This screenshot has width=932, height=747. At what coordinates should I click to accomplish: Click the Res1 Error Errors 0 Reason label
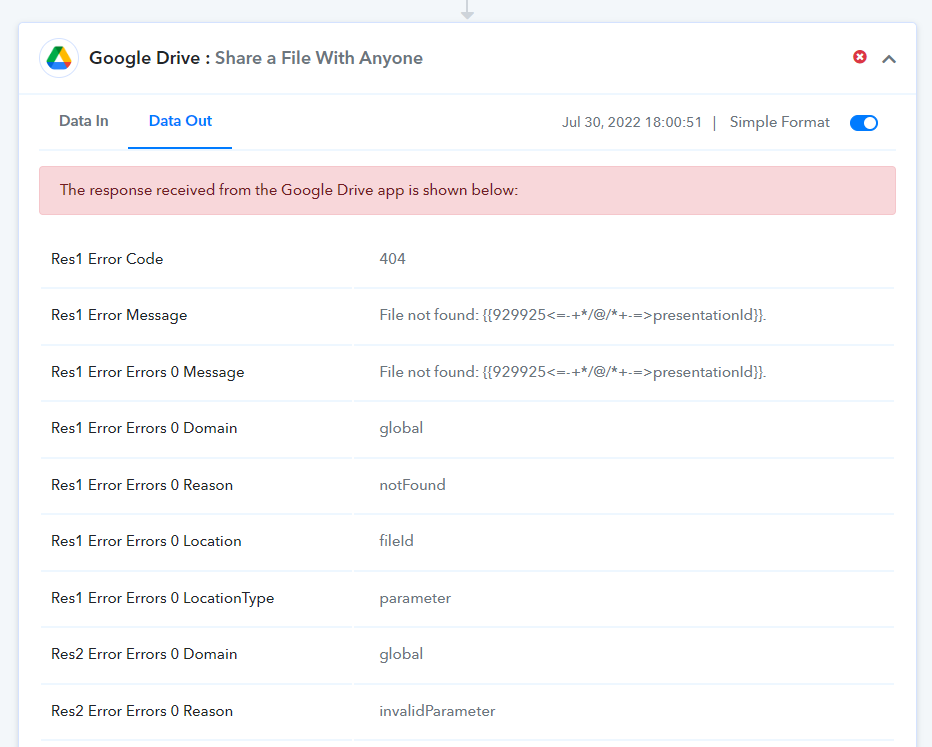(x=142, y=485)
